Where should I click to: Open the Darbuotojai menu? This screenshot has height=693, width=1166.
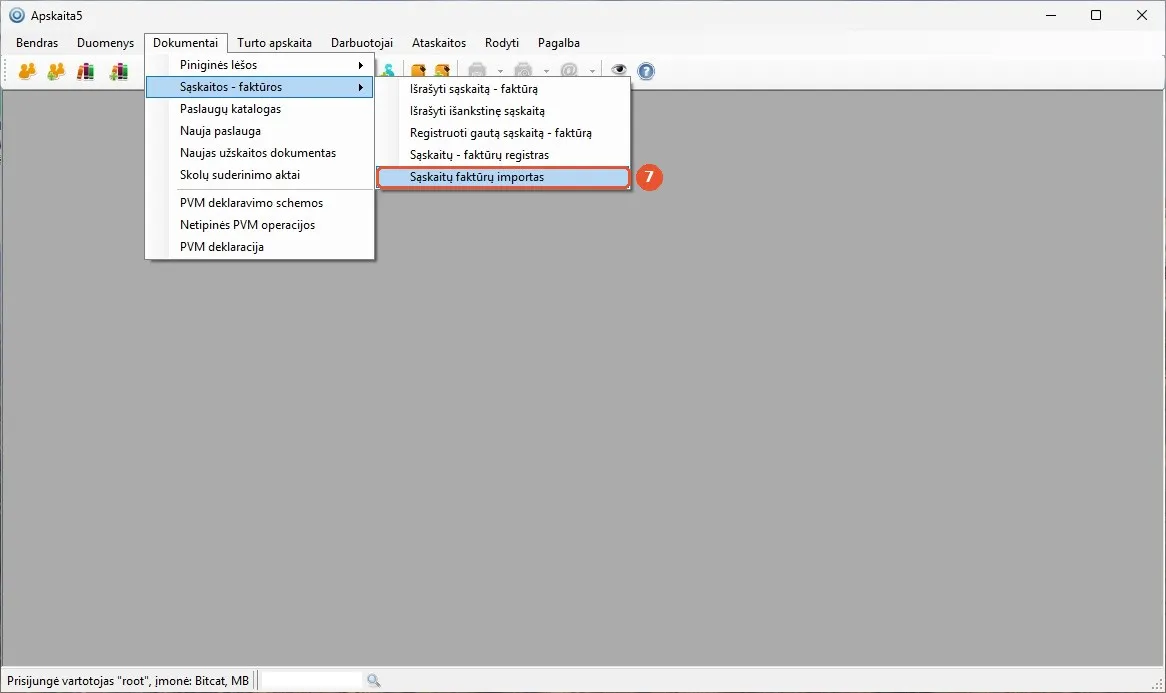[x=362, y=43]
